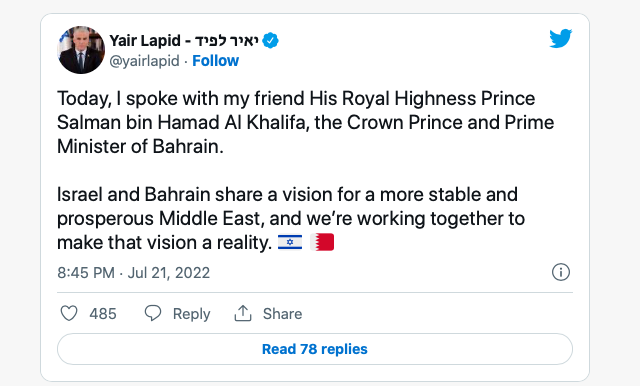Select the Read 78 replies button

pyautogui.click(x=315, y=349)
